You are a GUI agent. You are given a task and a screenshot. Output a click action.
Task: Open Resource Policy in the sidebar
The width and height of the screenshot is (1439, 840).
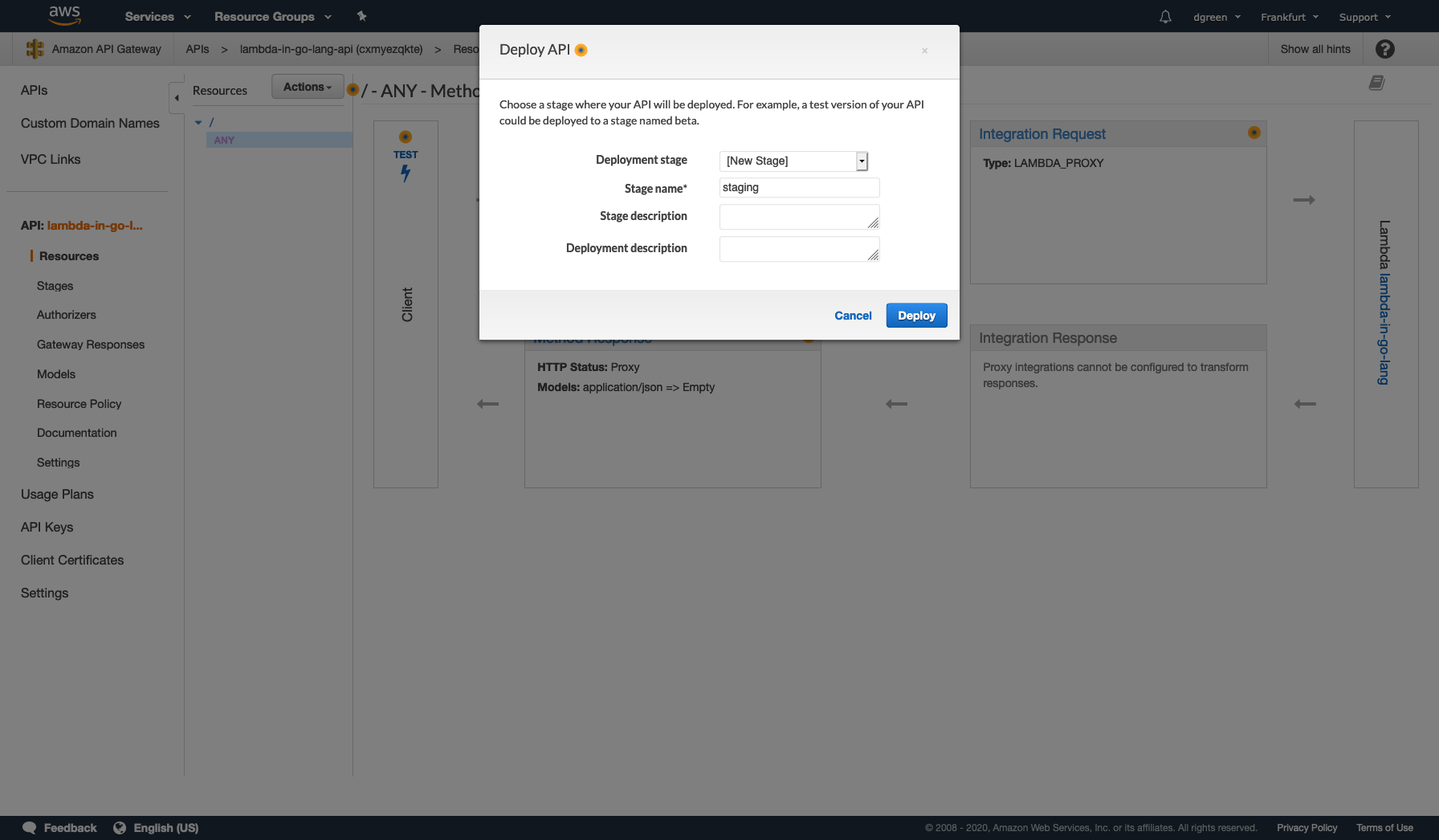pyautogui.click(x=79, y=404)
